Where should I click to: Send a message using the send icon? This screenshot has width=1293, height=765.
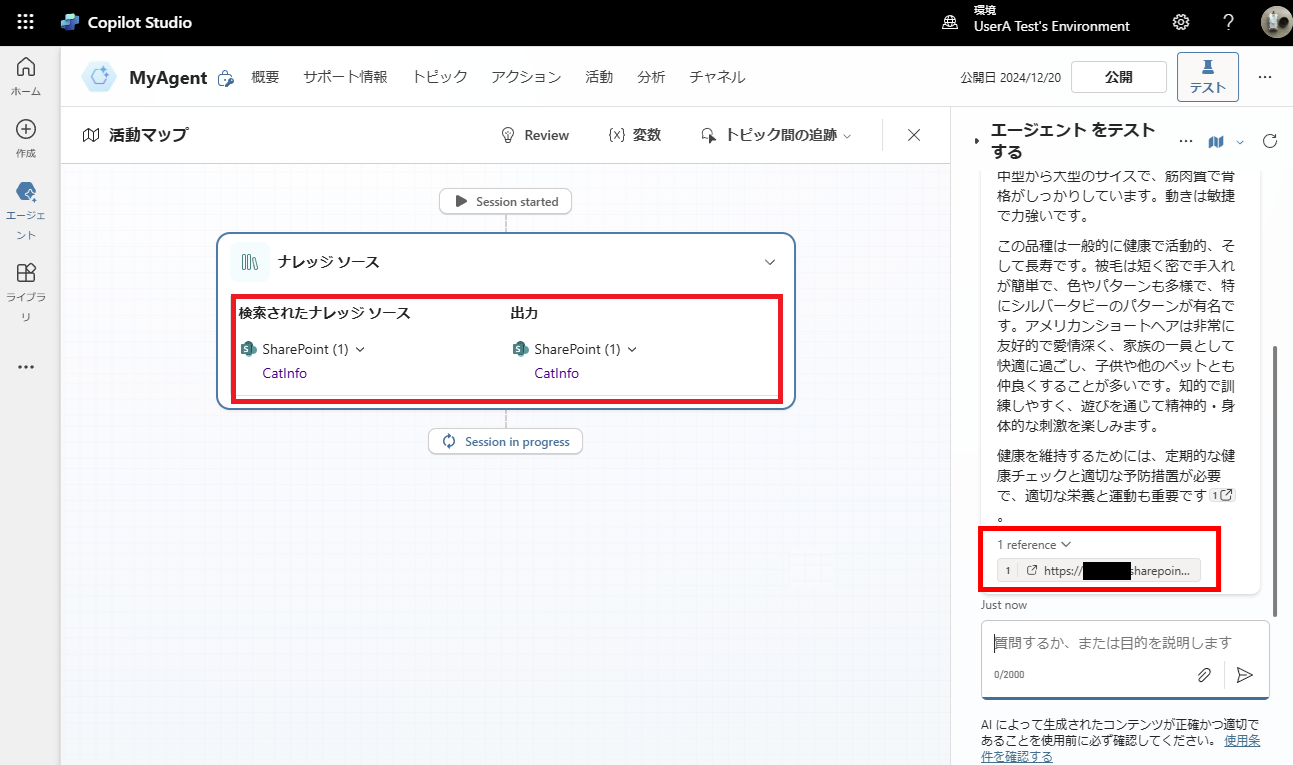point(1245,675)
